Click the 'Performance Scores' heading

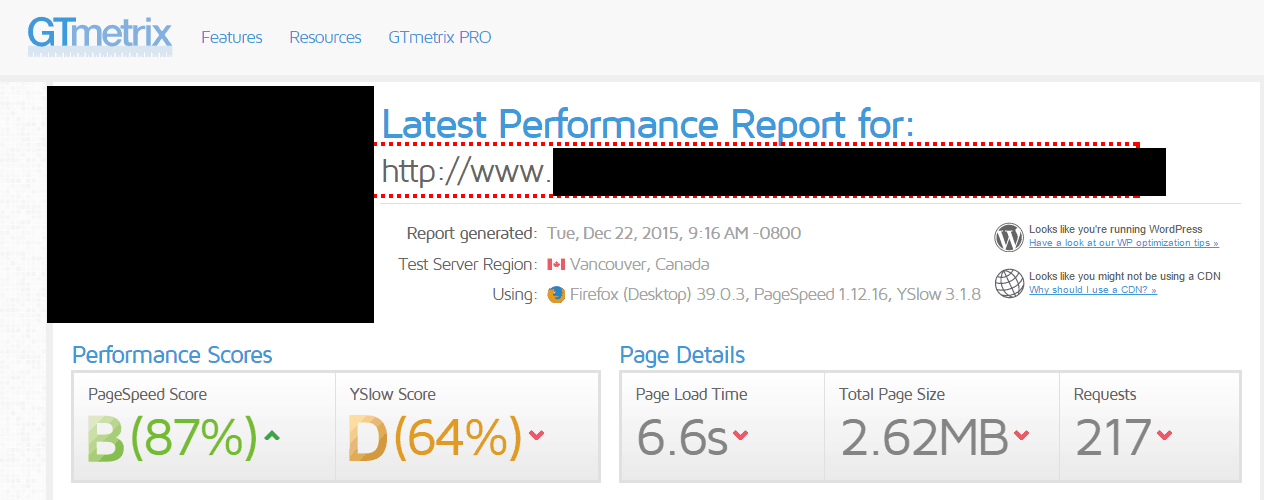point(172,355)
